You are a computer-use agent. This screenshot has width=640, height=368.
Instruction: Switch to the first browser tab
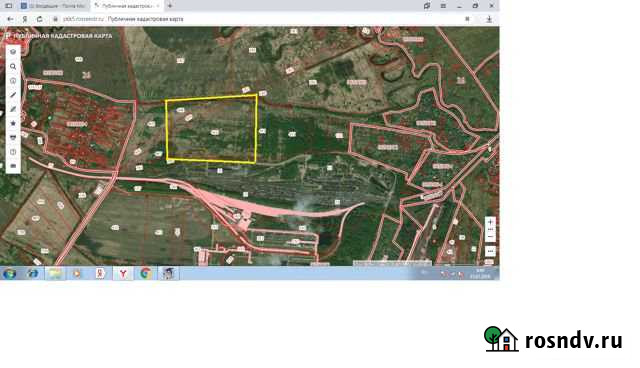[x=53, y=6]
